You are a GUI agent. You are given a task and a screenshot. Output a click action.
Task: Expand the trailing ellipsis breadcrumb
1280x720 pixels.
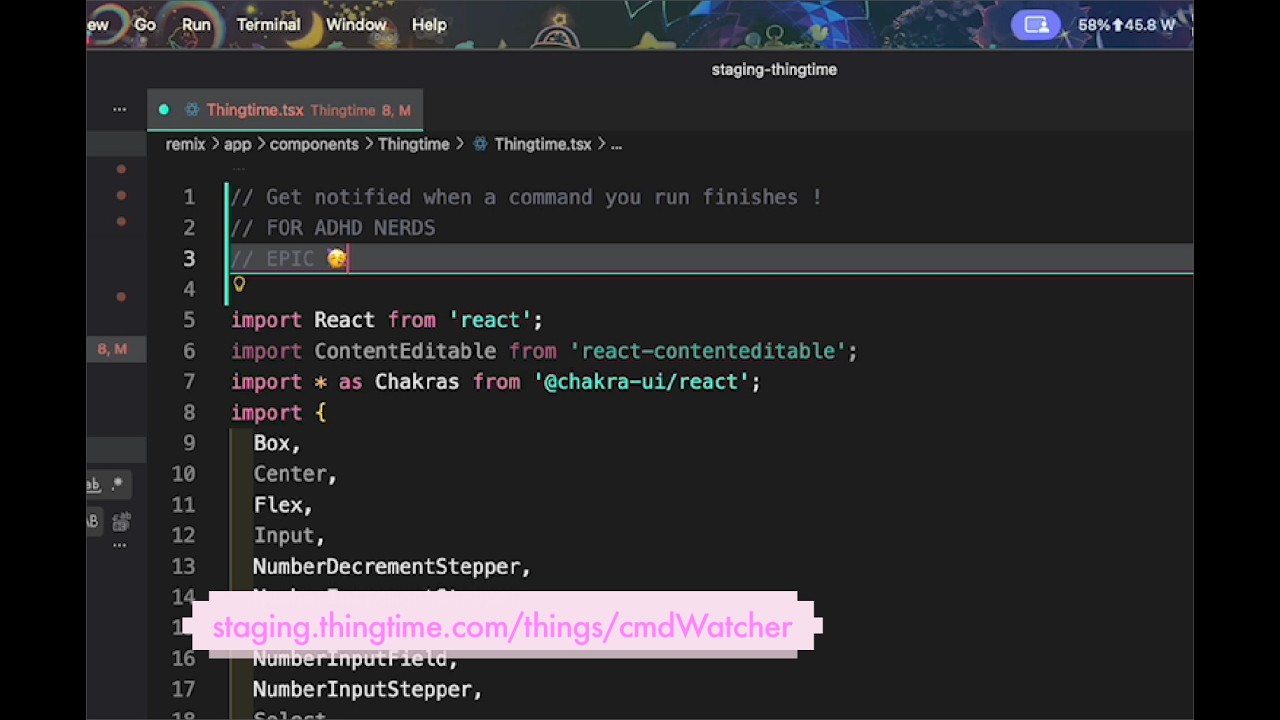pos(616,145)
